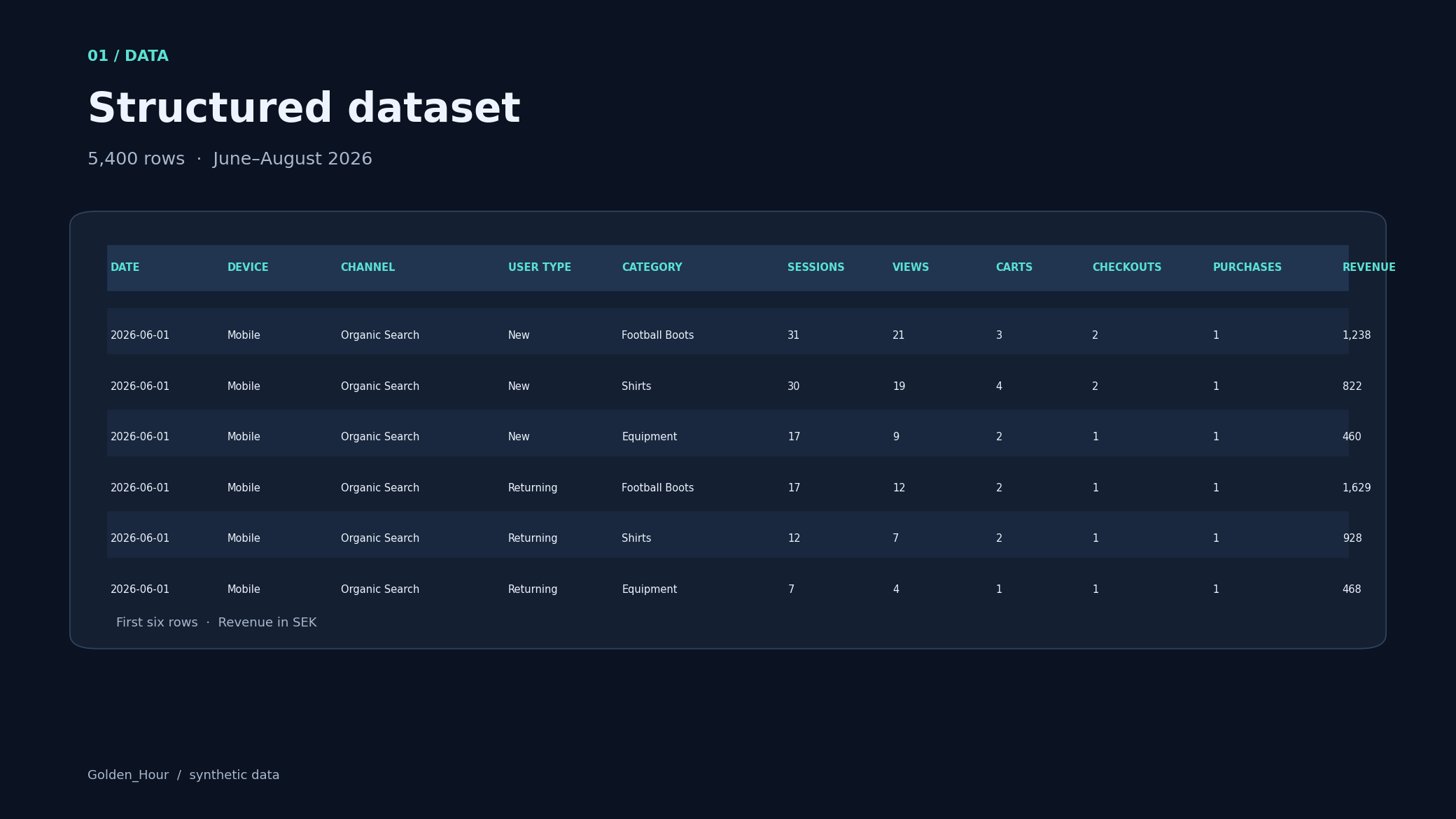Click views value 7 in Shirts row
The width and height of the screenshot is (1456, 819).
click(895, 538)
